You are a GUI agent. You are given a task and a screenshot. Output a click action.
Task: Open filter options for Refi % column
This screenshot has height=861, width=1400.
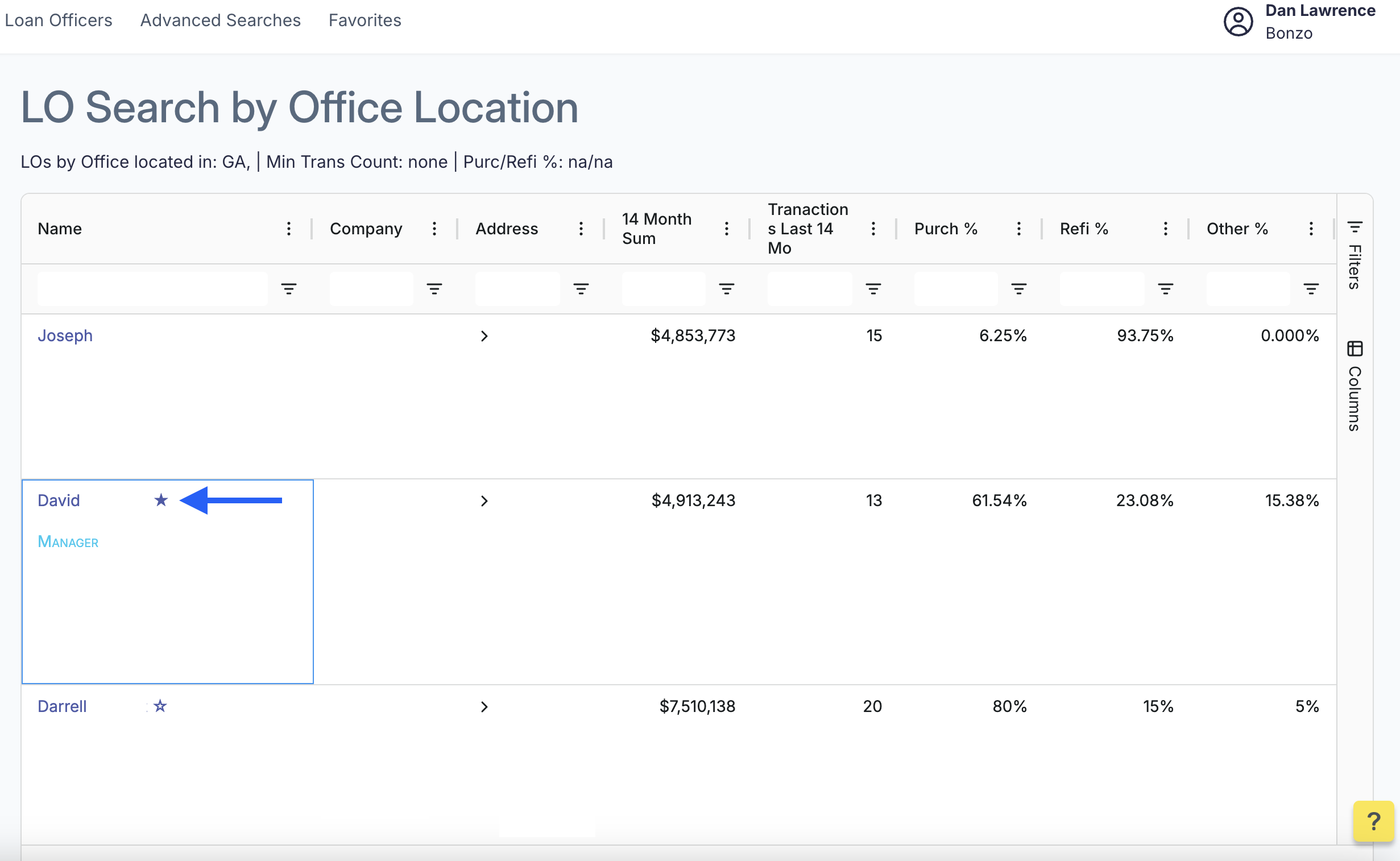point(1165,289)
